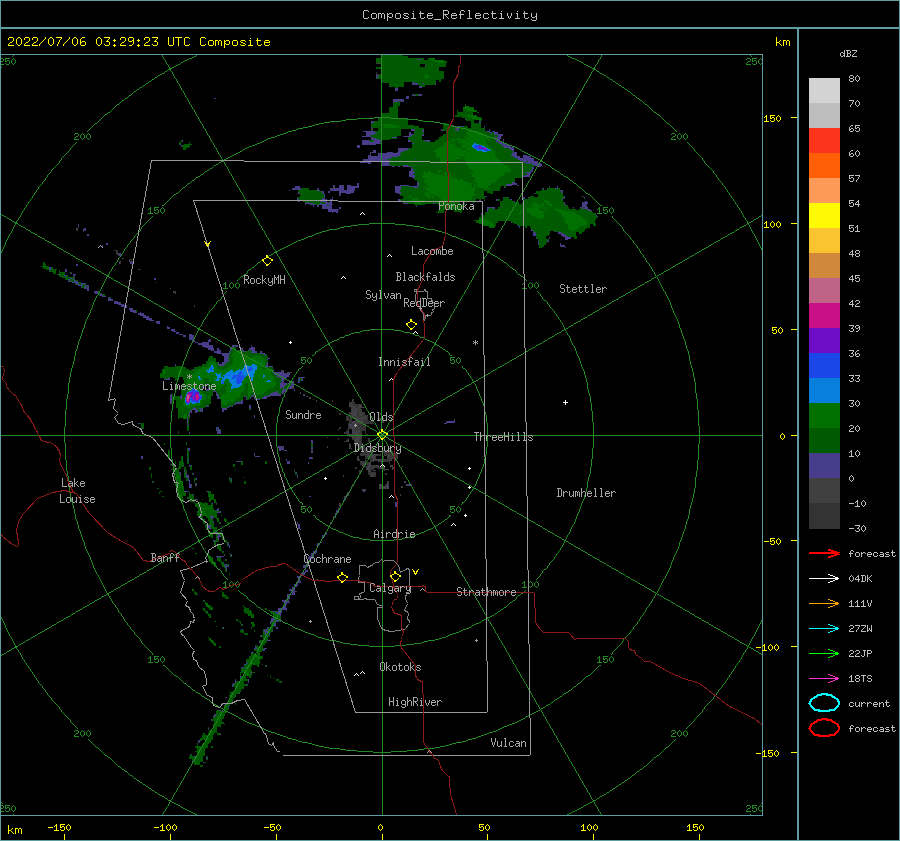Image resolution: width=900 pixels, height=841 pixels.
Task: Click the Banff label
Action: pos(165,557)
